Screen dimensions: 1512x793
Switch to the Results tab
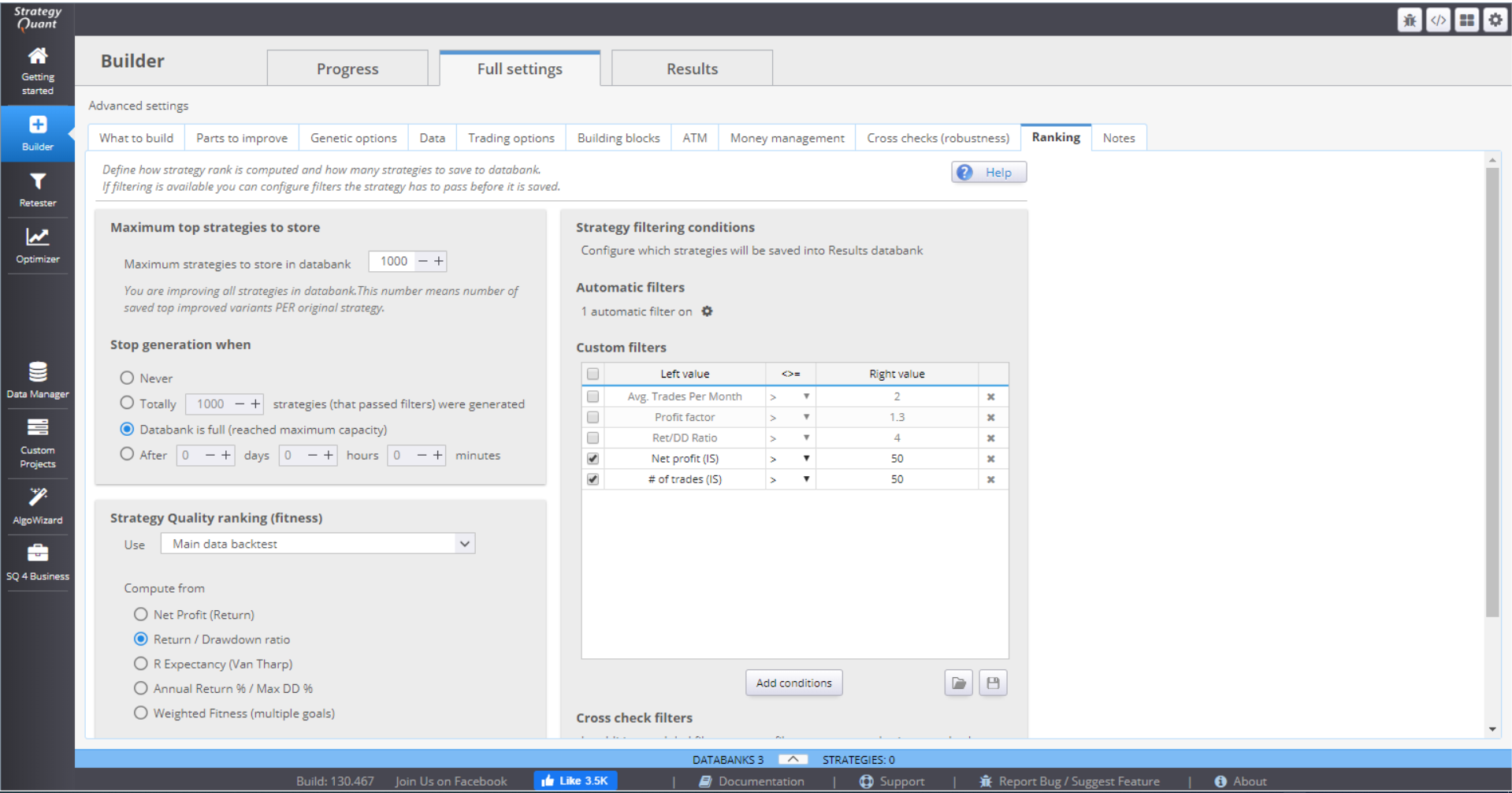pos(692,69)
